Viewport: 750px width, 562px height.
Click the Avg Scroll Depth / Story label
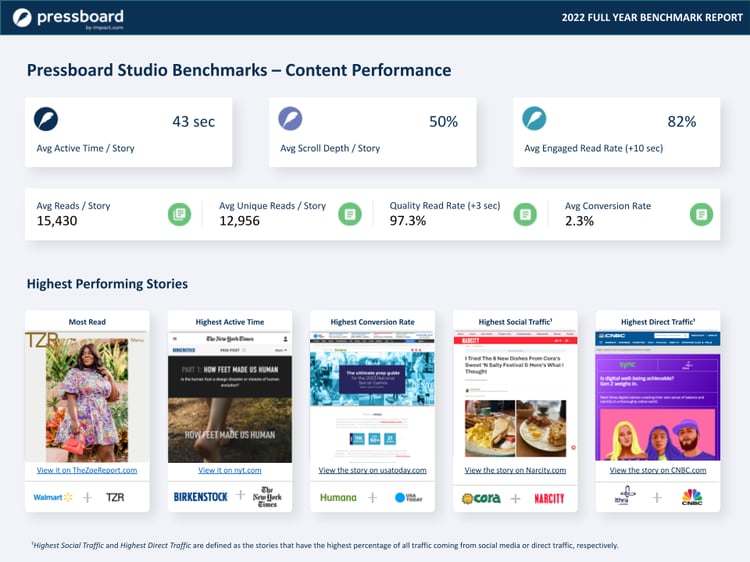pos(330,148)
